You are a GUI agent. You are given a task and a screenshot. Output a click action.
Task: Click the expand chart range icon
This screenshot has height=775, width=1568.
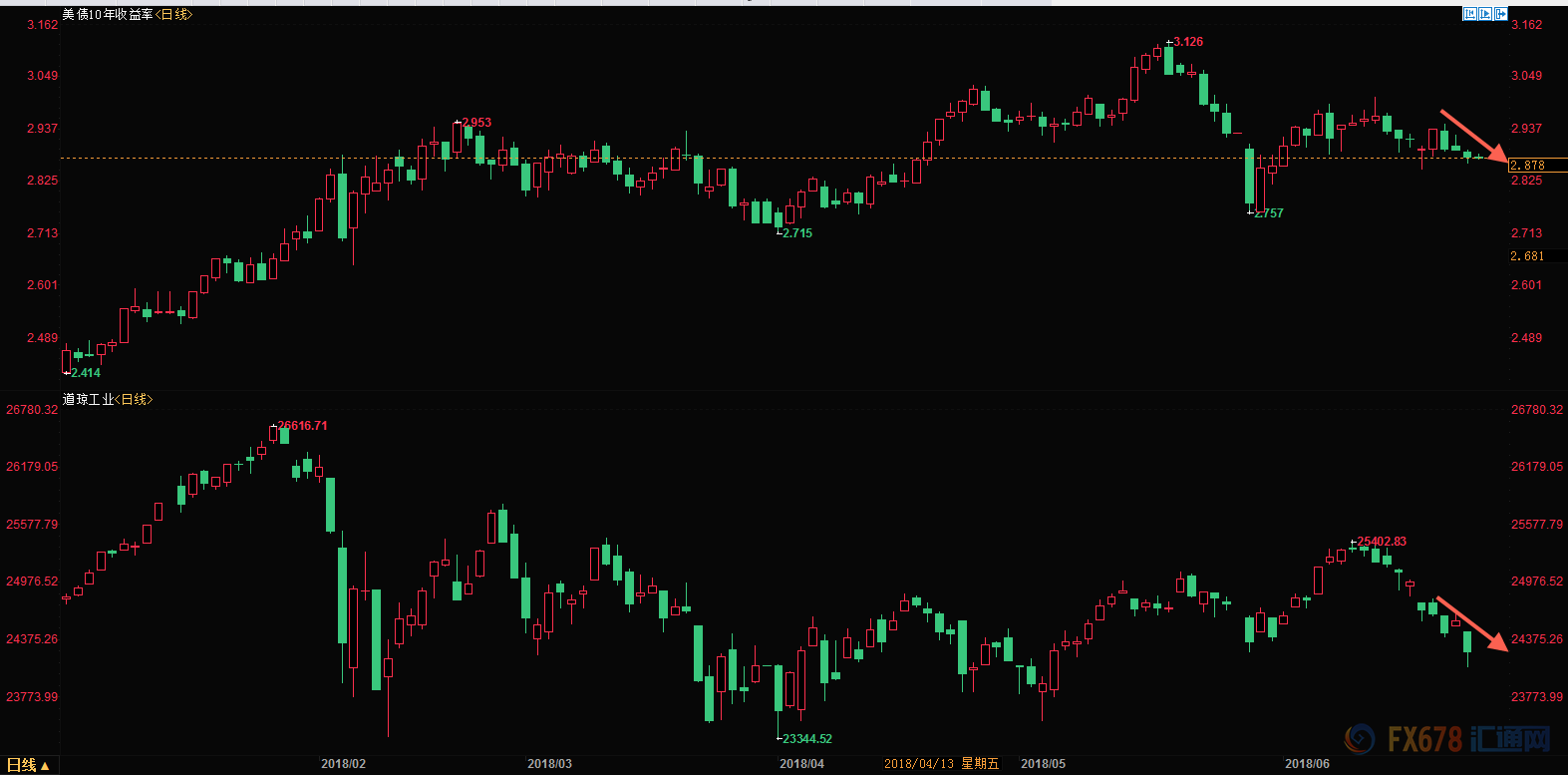pyautogui.click(x=1485, y=14)
